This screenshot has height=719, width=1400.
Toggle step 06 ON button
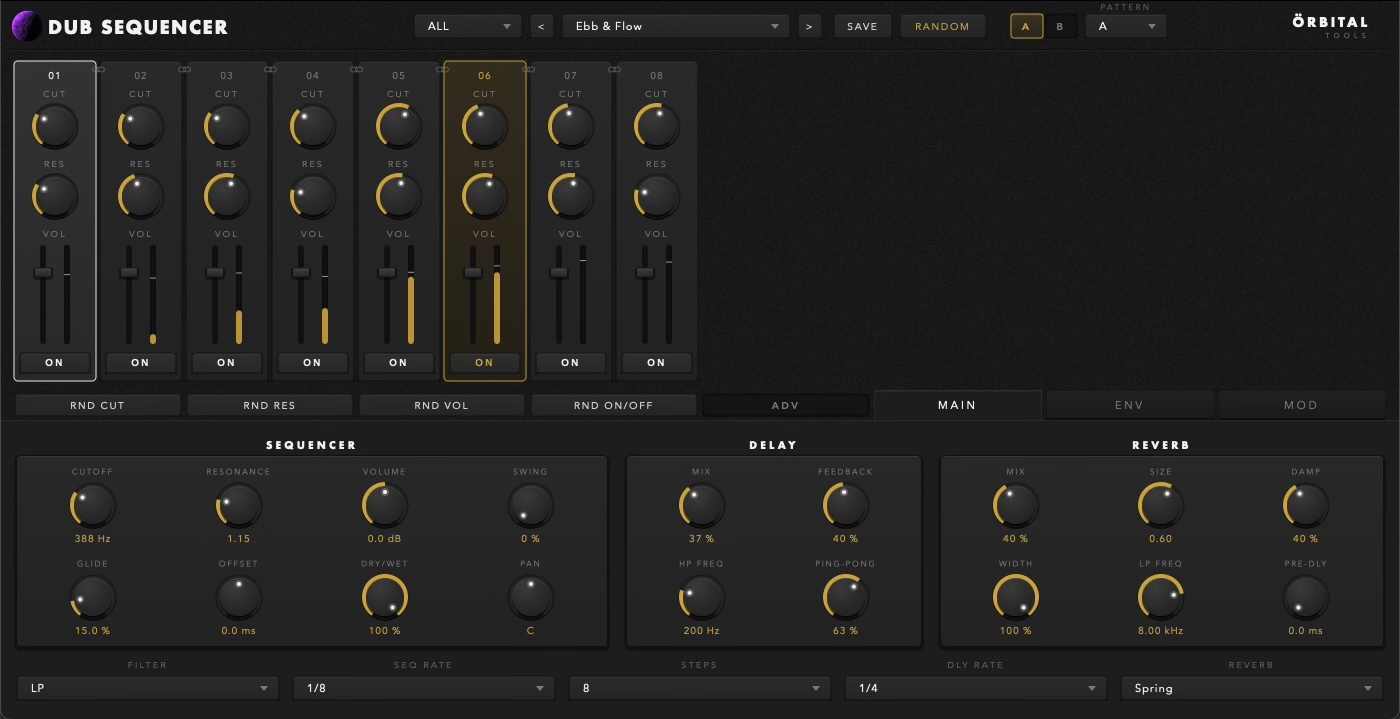(x=485, y=363)
